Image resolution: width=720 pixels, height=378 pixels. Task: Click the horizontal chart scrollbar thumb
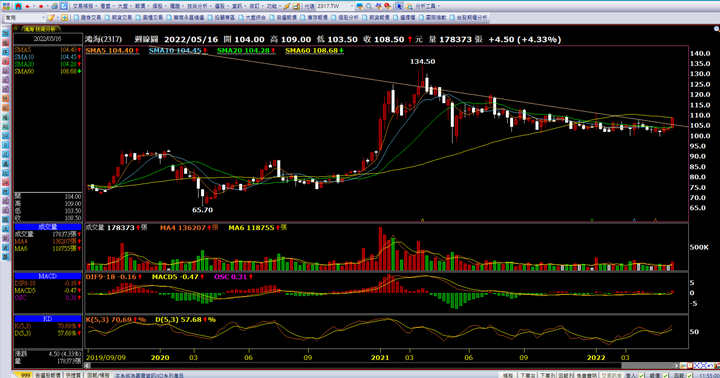pyautogui.click(x=647, y=366)
